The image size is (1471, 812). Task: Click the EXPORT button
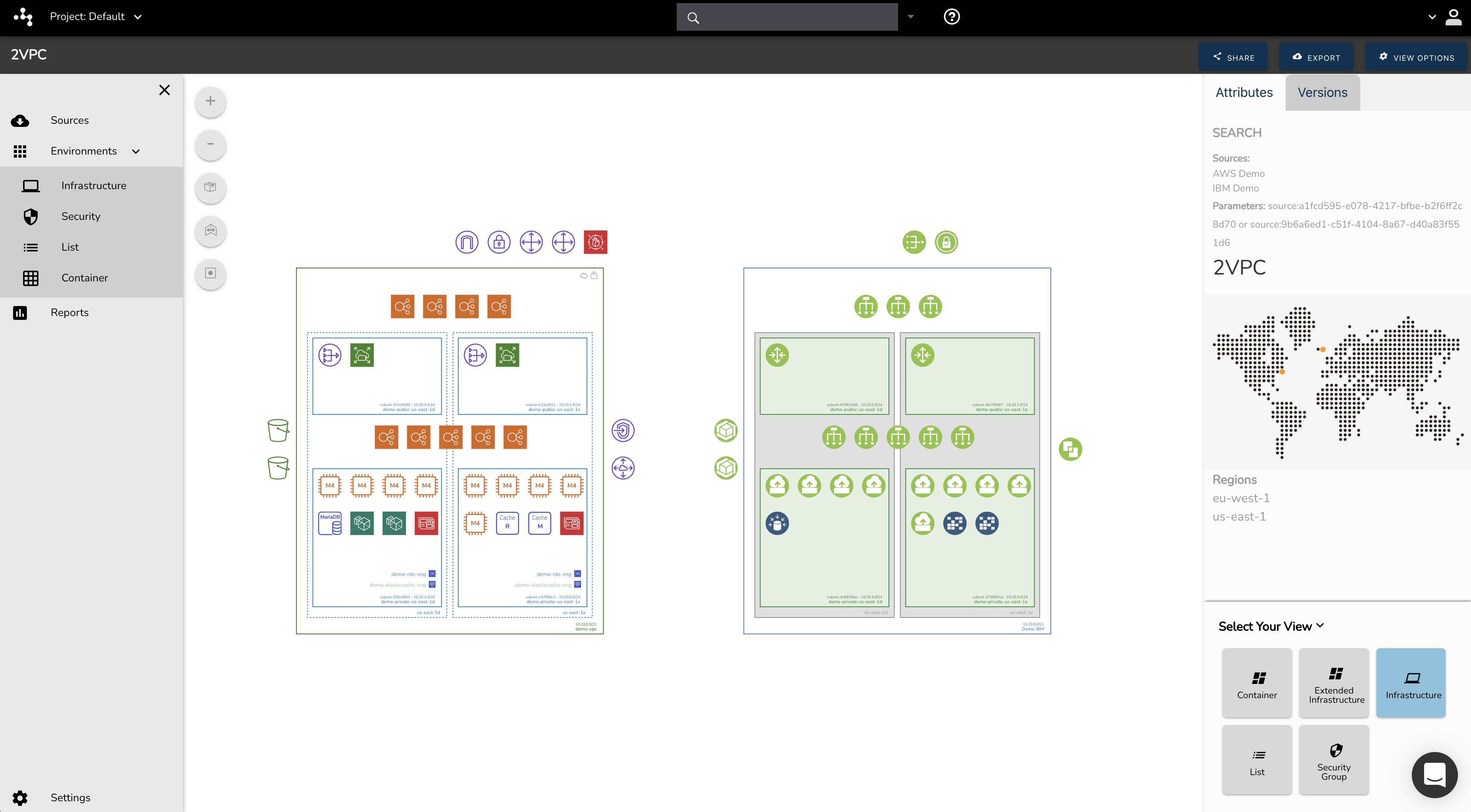coord(1316,57)
